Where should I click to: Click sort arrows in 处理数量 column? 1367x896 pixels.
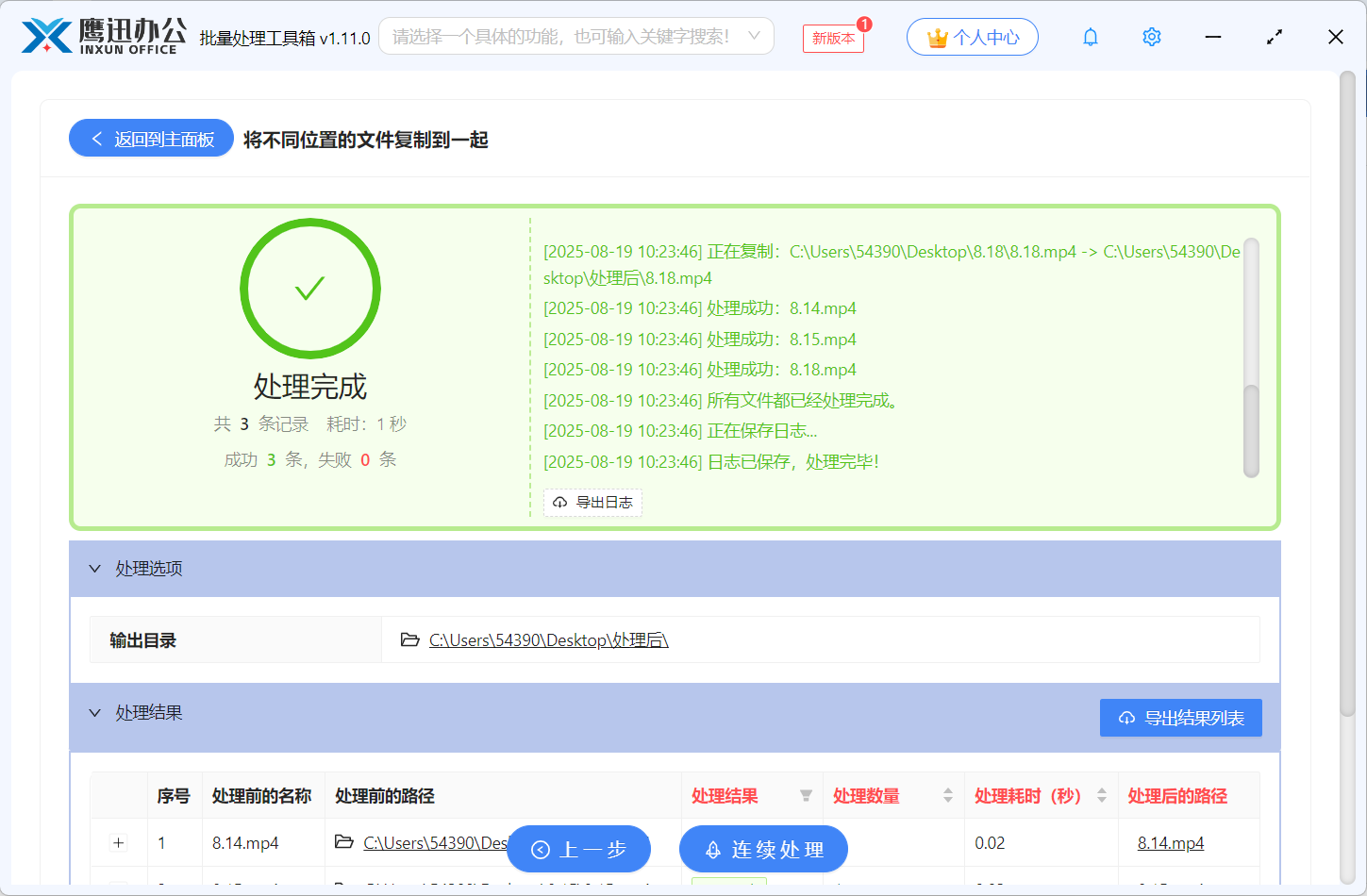[x=948, y=796]
